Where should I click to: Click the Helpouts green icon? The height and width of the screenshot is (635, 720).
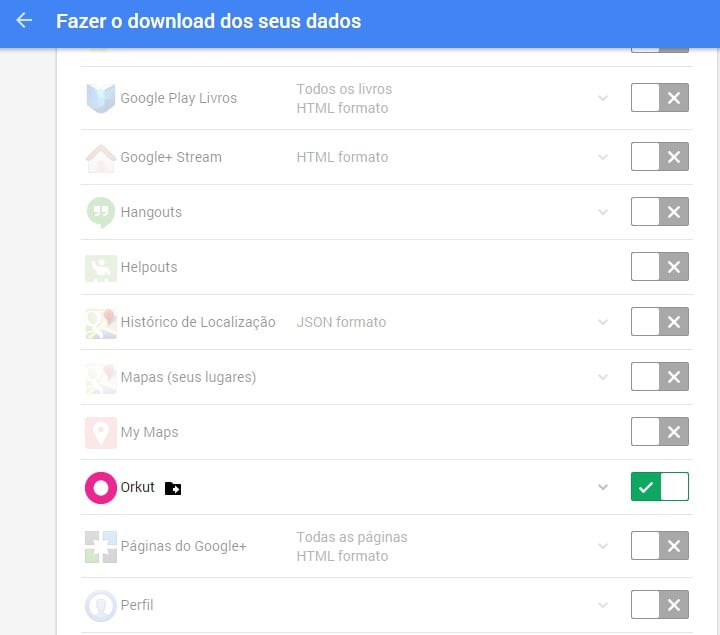point(101,268)
